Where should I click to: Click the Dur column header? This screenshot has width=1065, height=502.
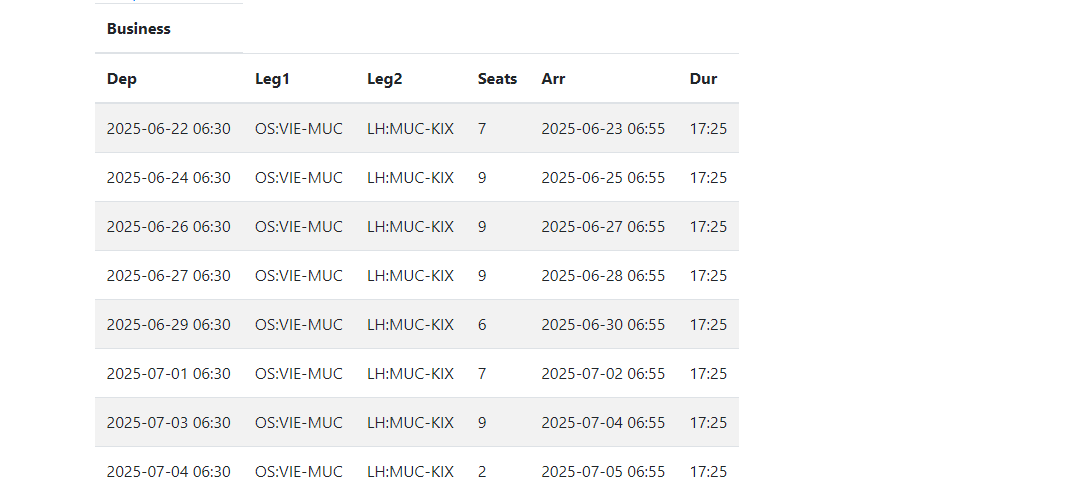pos(703,79)
